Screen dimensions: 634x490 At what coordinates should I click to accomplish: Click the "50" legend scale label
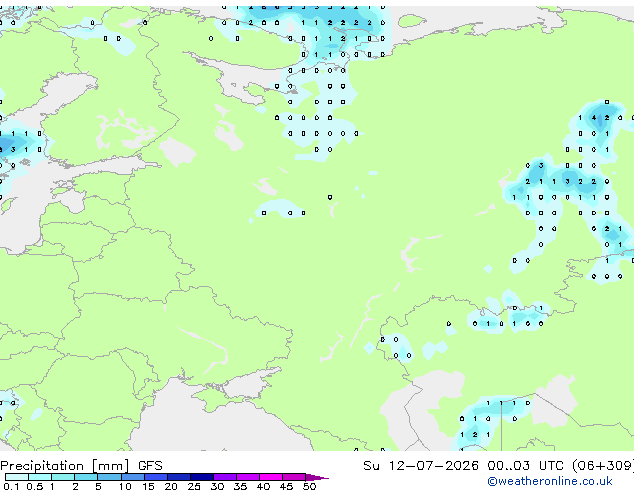[x=309, y=486]
